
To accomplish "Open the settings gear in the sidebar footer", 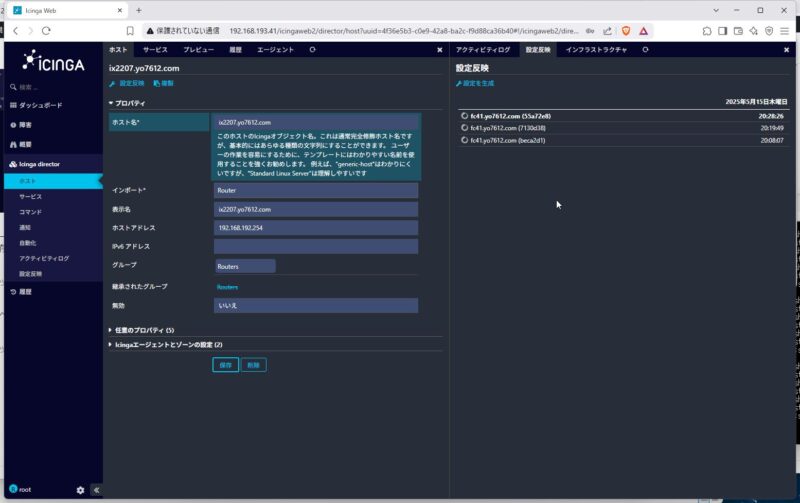I will (x=80, y=490).
